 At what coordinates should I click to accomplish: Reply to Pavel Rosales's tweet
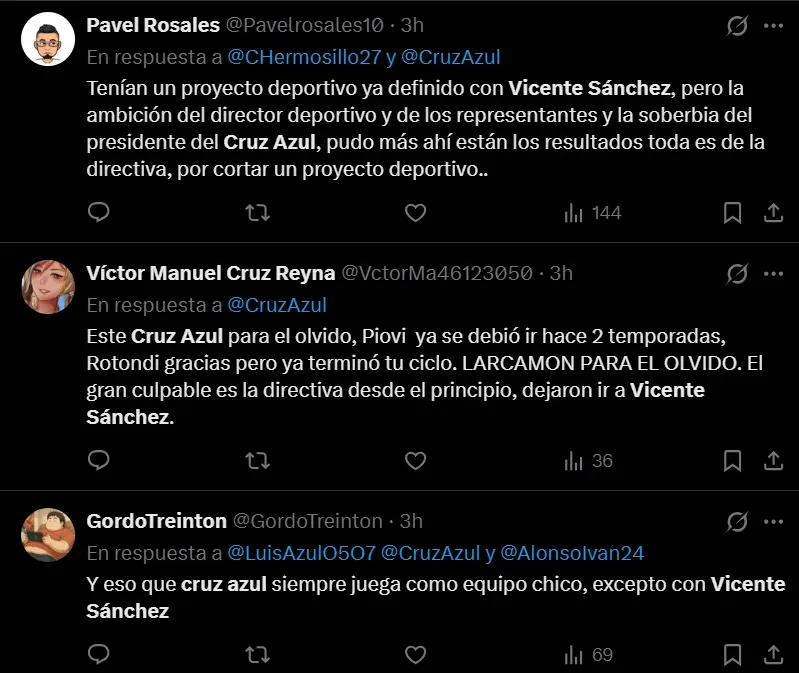point(98,212)
